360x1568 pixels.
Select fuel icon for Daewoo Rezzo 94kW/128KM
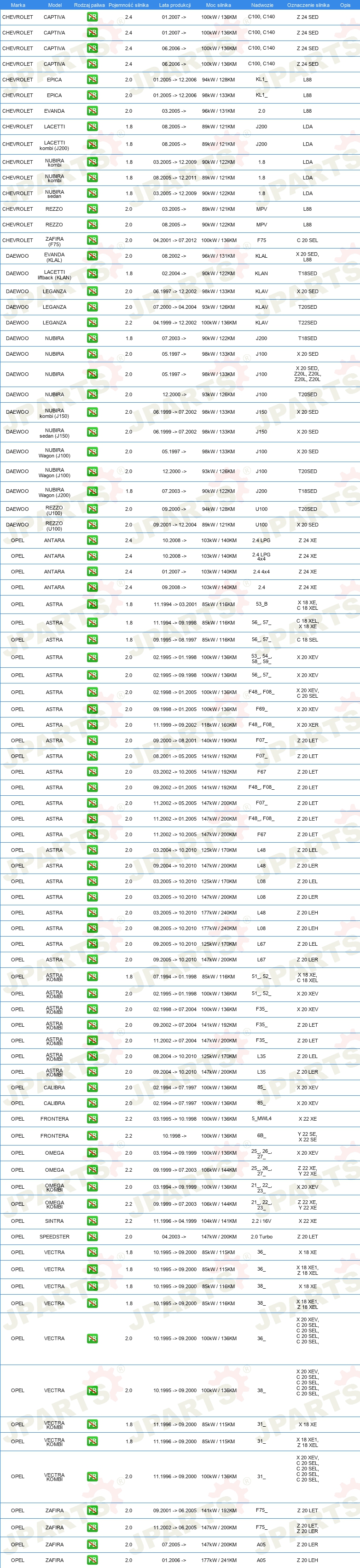(93, 509)
